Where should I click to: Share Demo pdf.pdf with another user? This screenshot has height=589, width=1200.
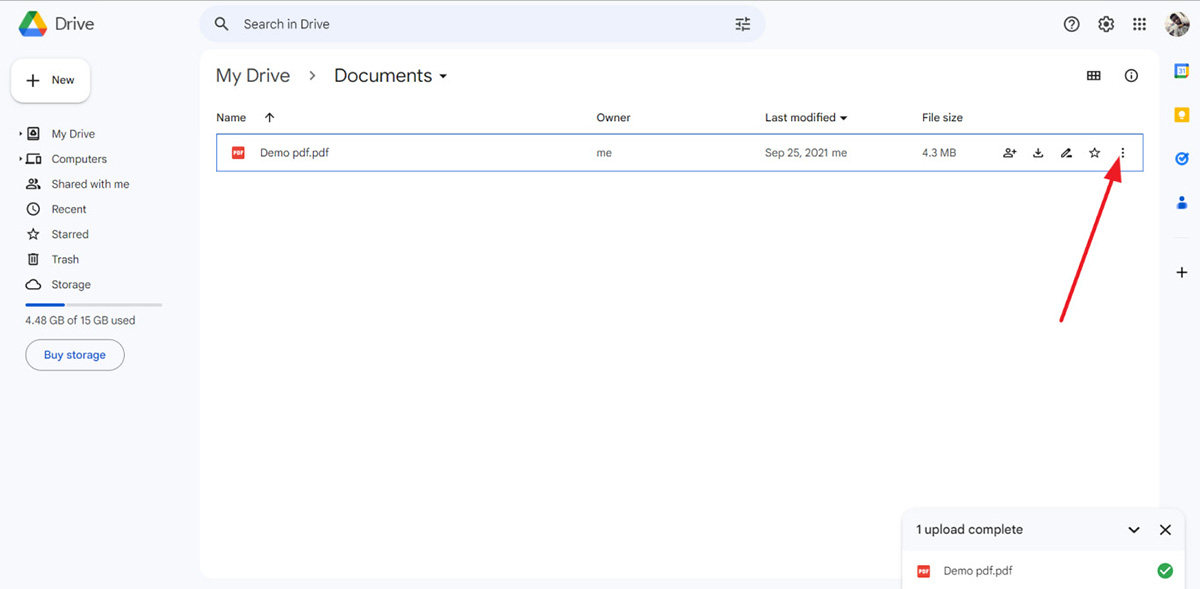[1009, 152]
